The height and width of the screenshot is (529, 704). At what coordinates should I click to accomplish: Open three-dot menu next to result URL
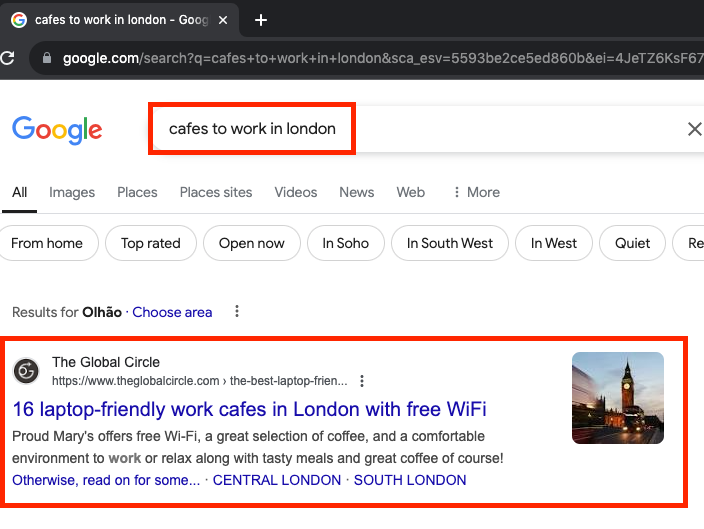(362, 381)
